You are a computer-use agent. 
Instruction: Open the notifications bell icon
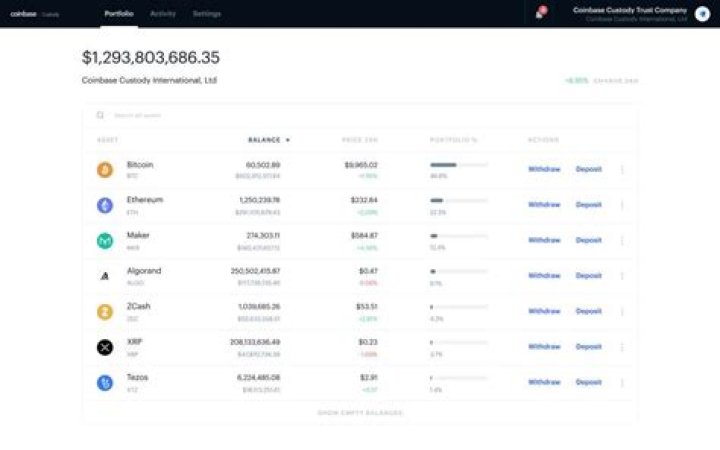pos(540,13)
